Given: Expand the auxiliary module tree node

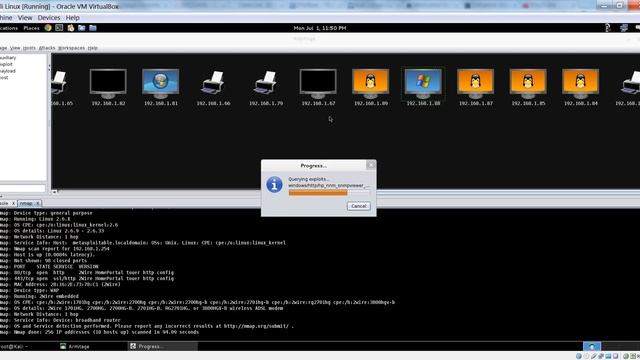Looking at the screenshot, I should click(7, 58).
